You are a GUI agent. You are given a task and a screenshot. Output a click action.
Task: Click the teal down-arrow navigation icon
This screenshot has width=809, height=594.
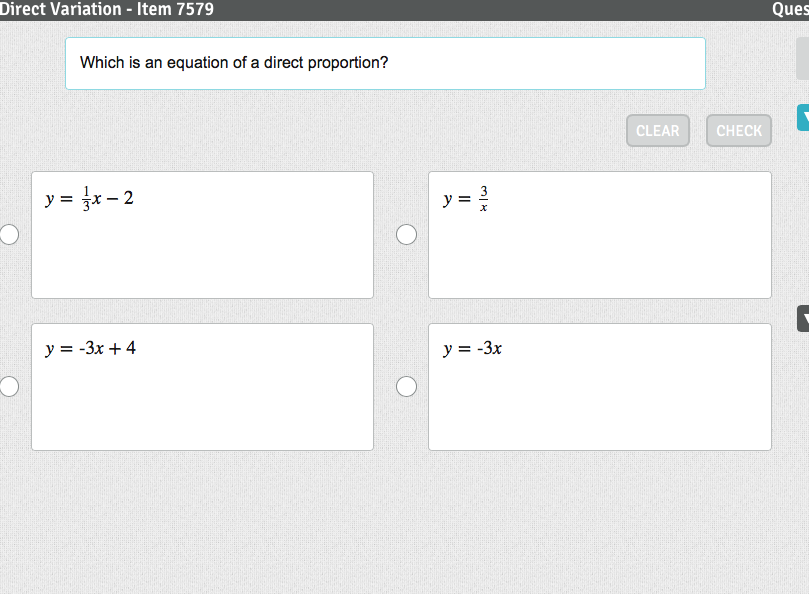pos(803,117)
